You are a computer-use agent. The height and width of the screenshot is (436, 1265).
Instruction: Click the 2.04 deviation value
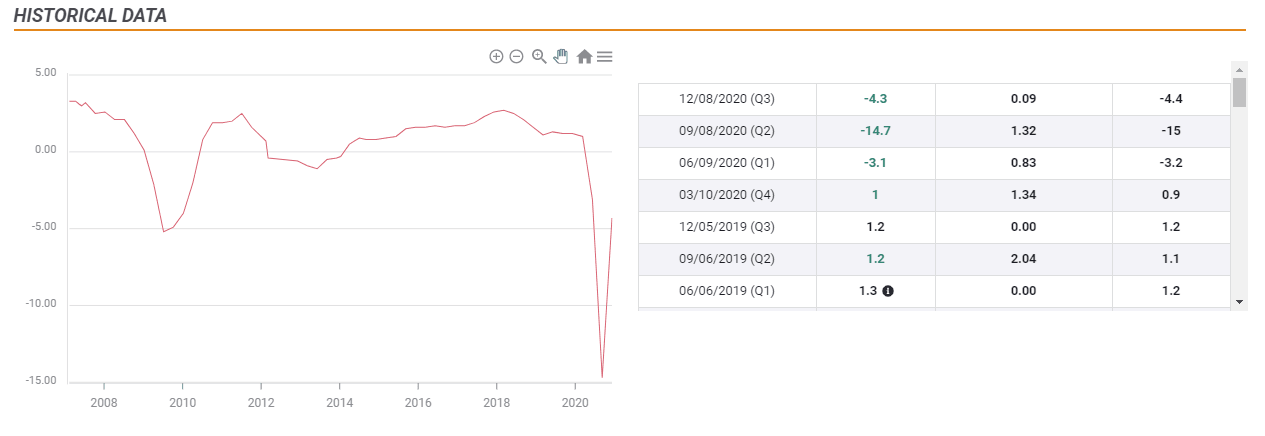pyautogui.click(x=1023, y=259)
